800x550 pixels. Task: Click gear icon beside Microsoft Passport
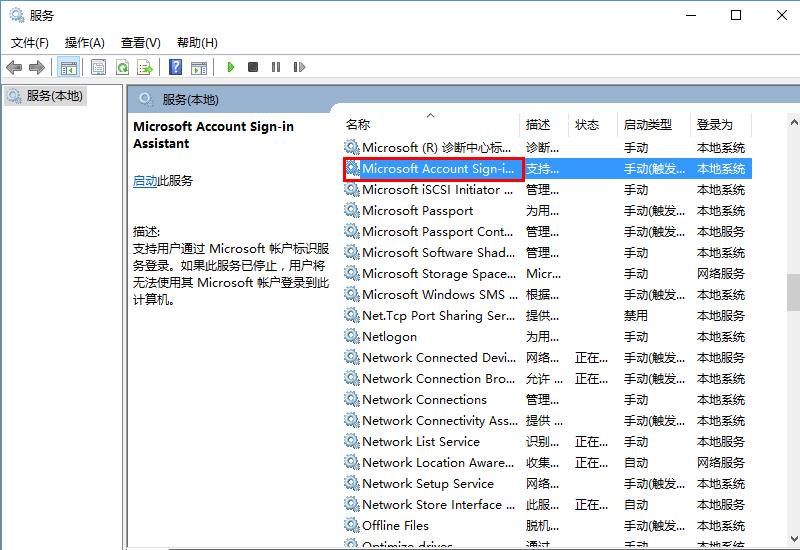(352, 210)
